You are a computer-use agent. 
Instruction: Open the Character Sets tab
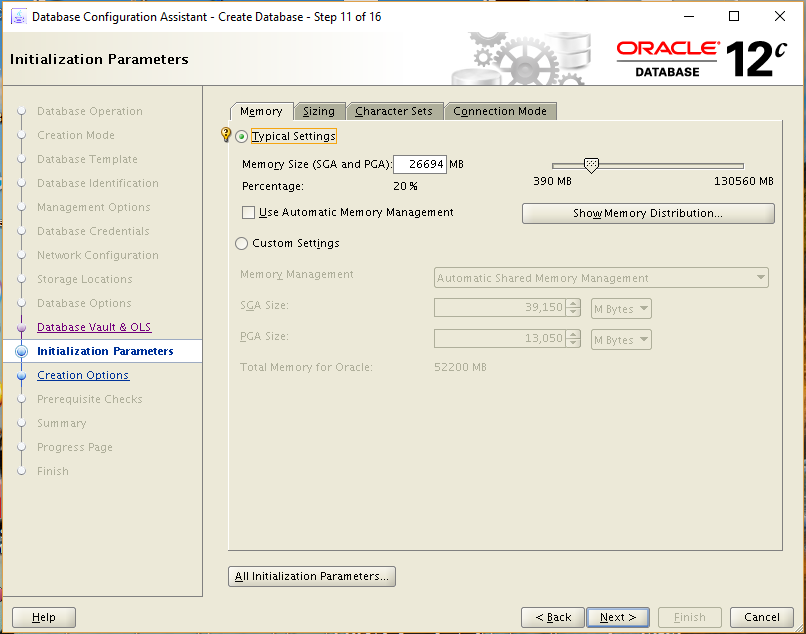pos(394,111)
